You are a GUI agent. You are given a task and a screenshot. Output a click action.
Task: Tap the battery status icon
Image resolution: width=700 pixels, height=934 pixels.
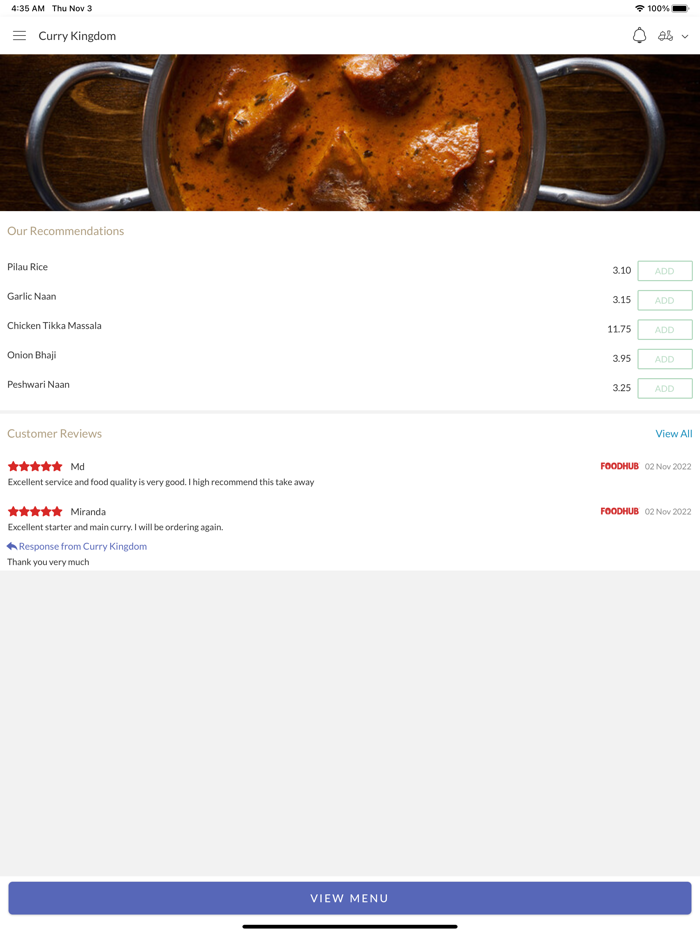(680, 8)
